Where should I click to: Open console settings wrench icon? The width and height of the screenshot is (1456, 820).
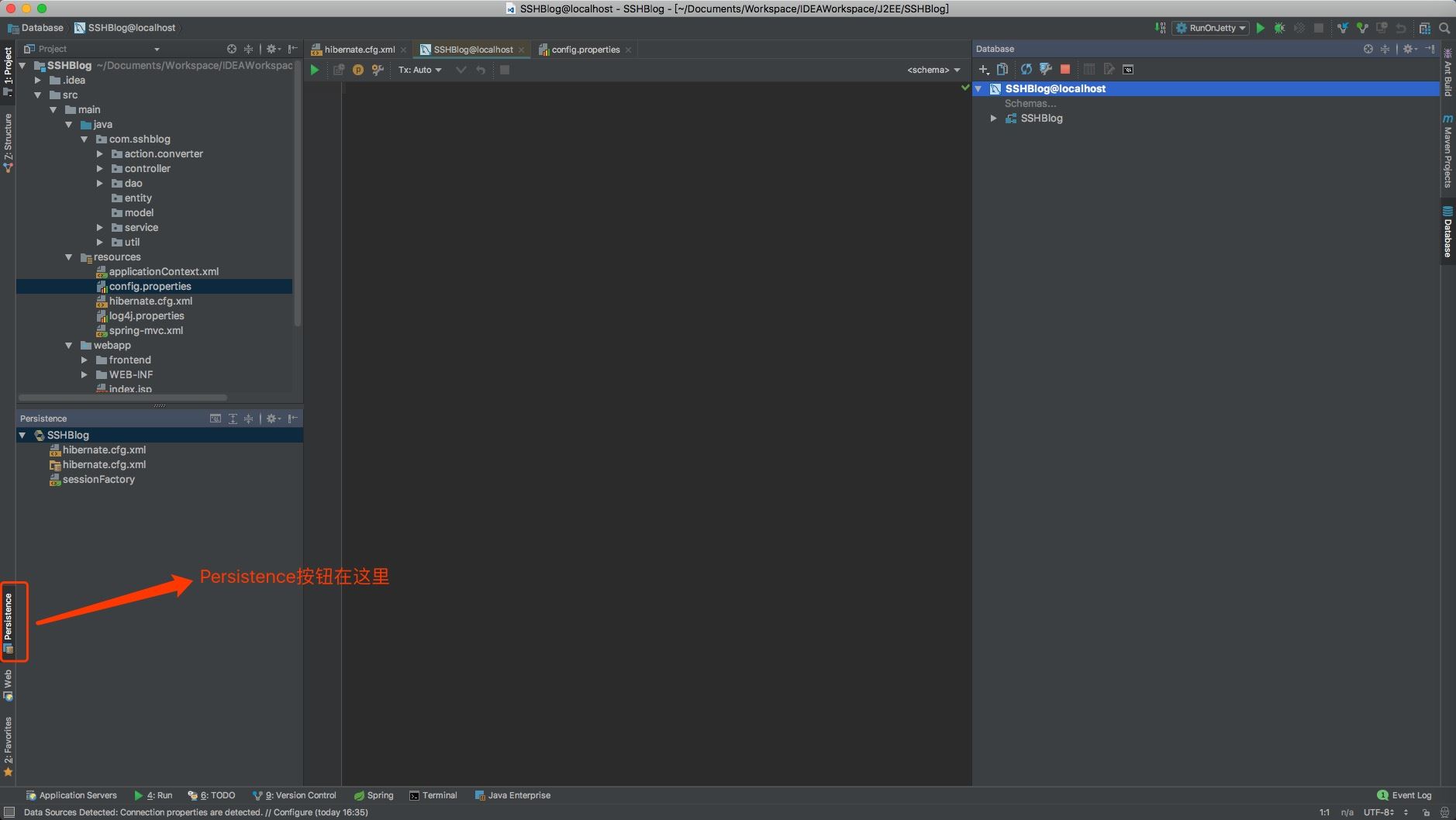(378, 70)
